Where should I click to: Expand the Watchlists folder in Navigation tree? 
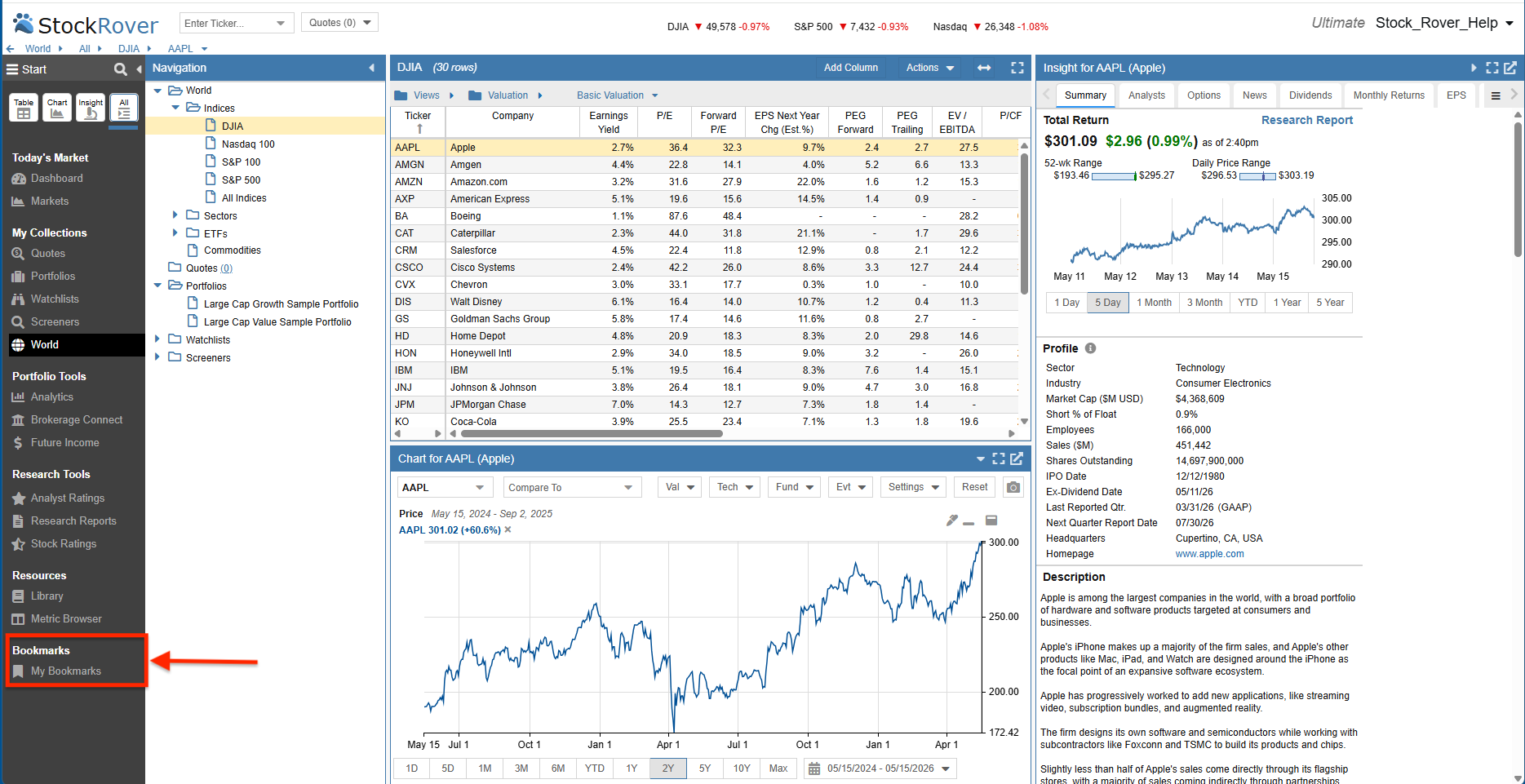click(157, 339)
